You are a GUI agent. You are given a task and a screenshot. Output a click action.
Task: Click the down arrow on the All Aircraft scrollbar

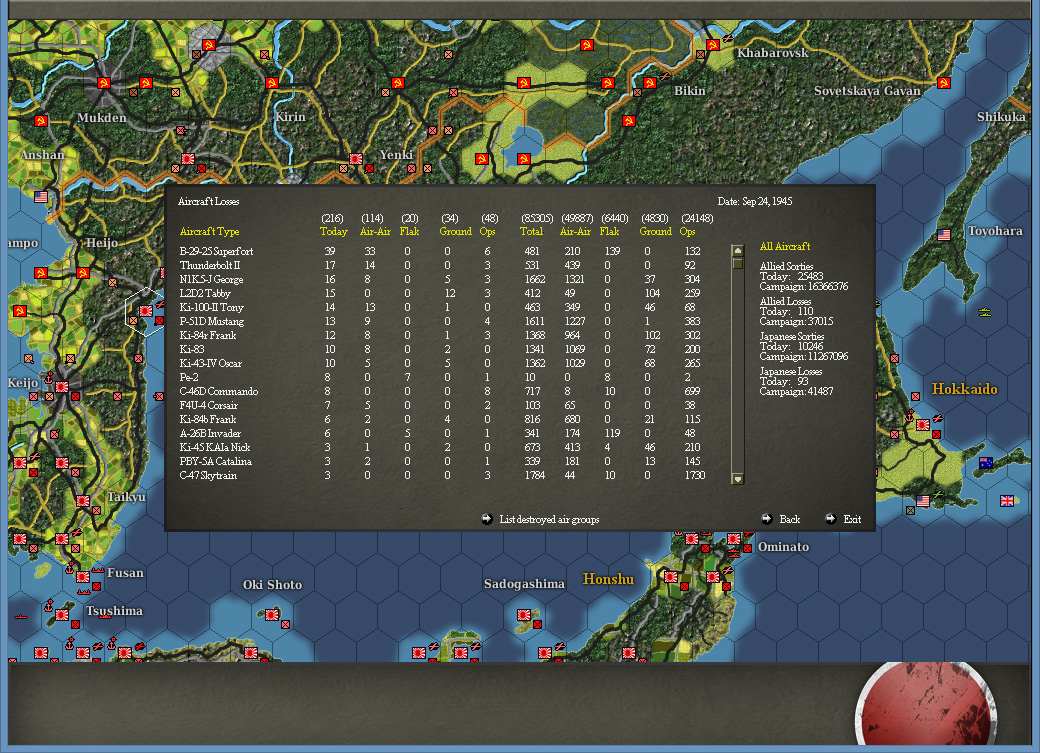pos(737,478)
